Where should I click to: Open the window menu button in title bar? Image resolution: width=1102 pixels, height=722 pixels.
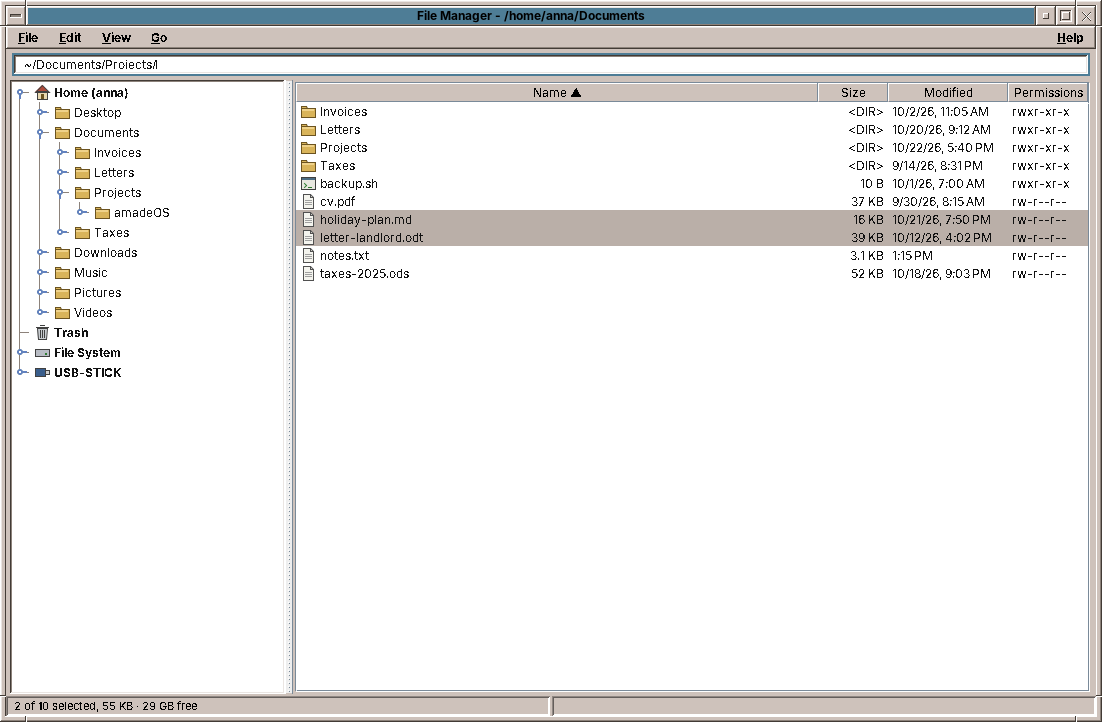pos(15,15)
